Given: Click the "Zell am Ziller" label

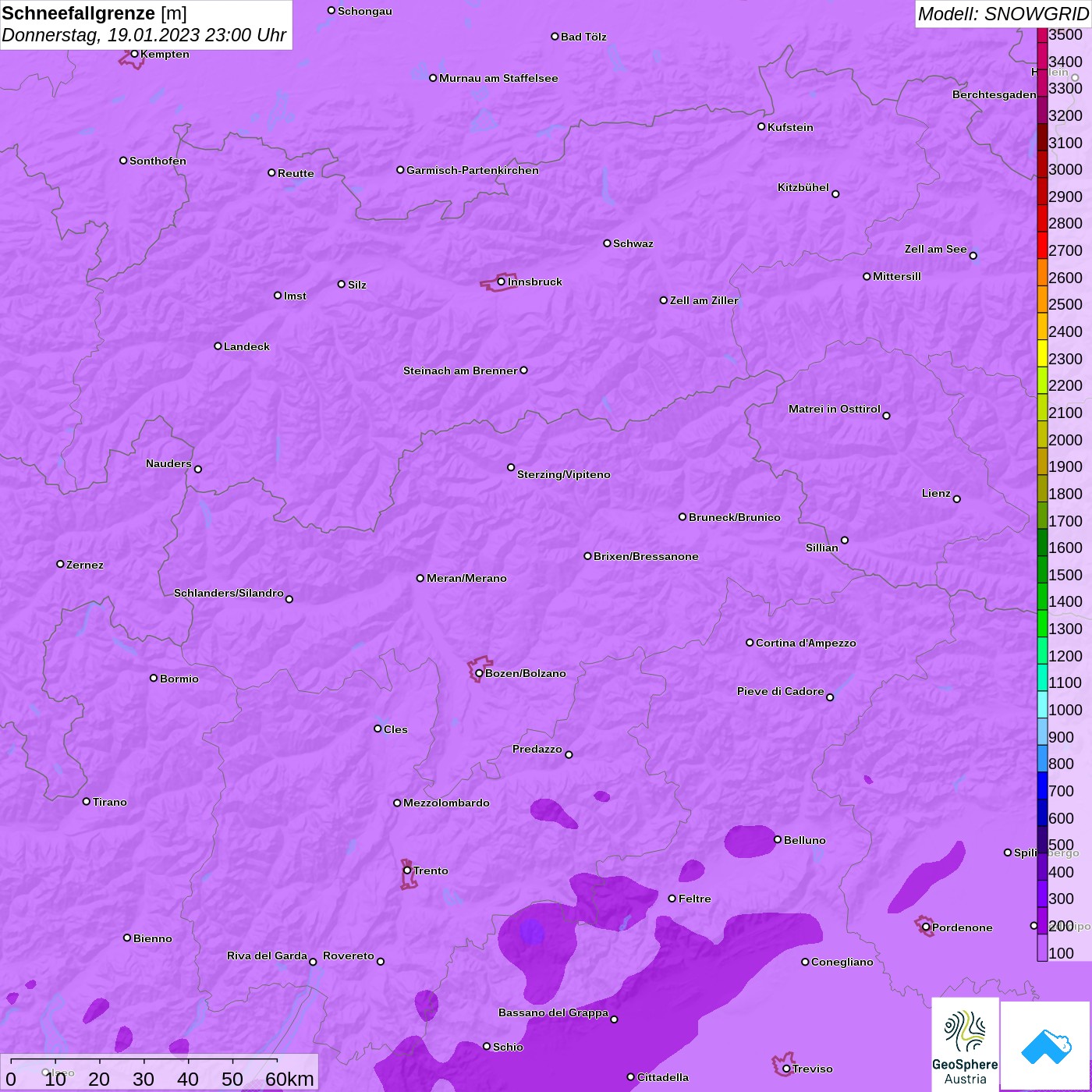Looking at the screenshot, I should (x=704, y=300).
